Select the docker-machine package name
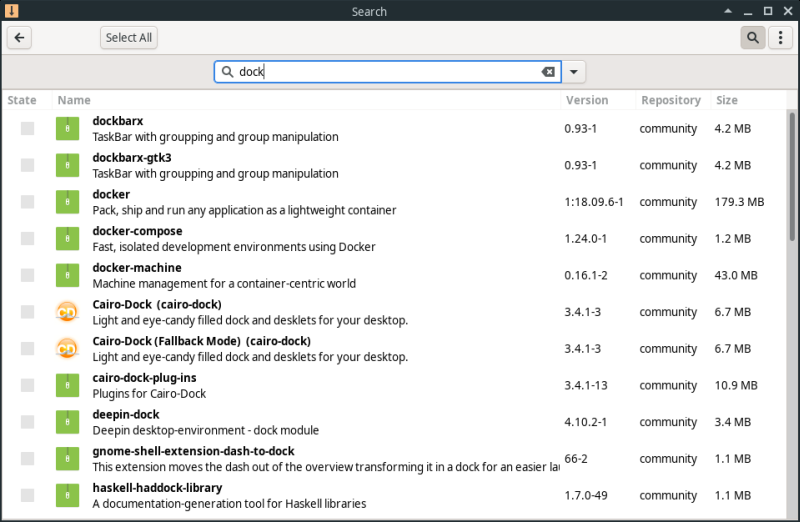The width and height of the screenshot is (800, 522). pyautogui.click(x=137, y=268)
